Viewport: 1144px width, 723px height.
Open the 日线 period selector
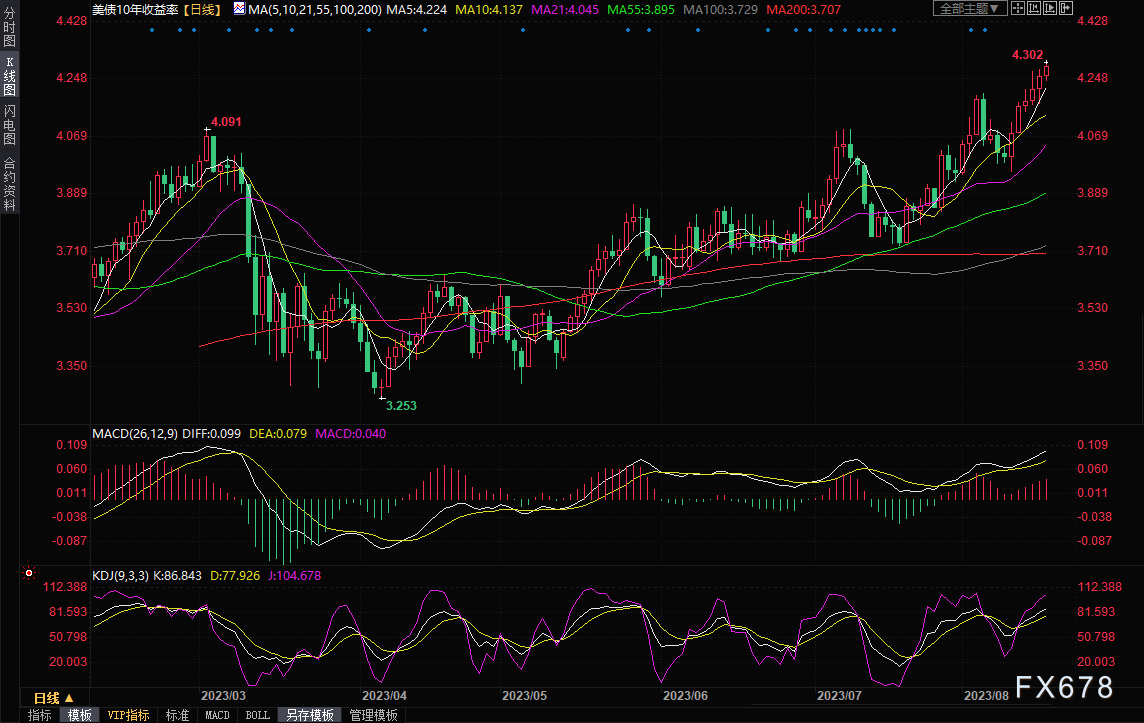[x=53, y=697]
